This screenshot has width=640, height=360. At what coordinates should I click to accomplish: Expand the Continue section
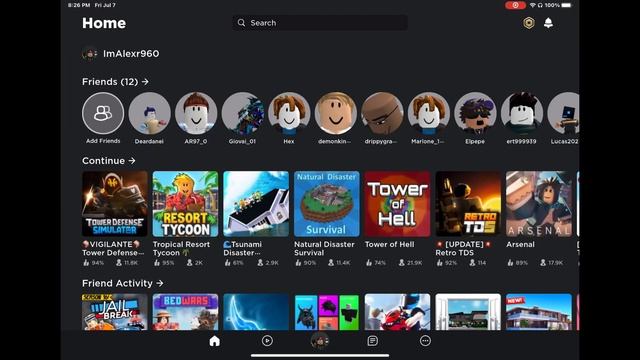[109, 161]
